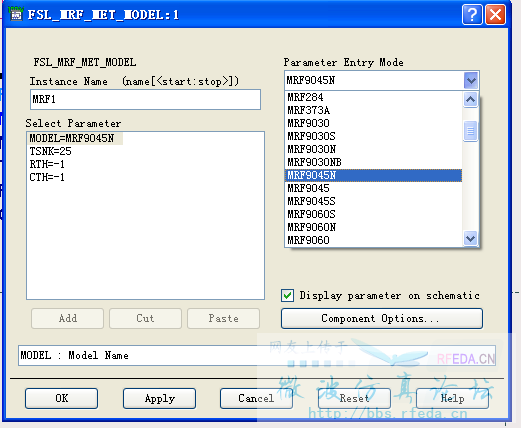The width and height of the screenshot is (521, 428).
Task: Click the OK button
Action: (62, 398)
